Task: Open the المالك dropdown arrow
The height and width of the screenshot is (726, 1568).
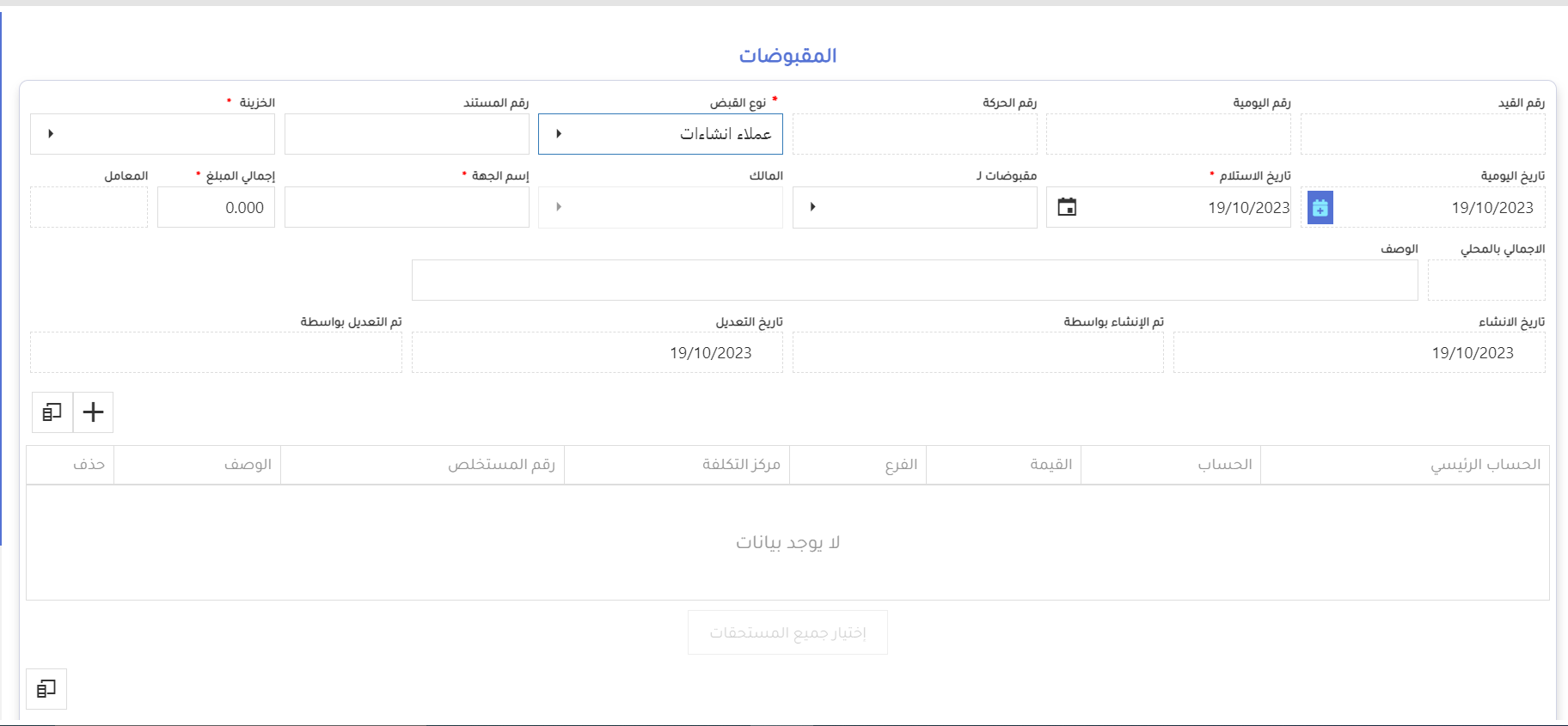Action: click(x=559, y=207)
